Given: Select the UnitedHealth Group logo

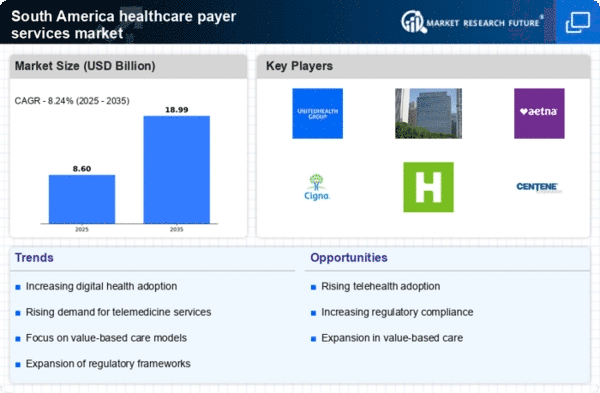Looking at the screenshot, I should click(318, 113).
